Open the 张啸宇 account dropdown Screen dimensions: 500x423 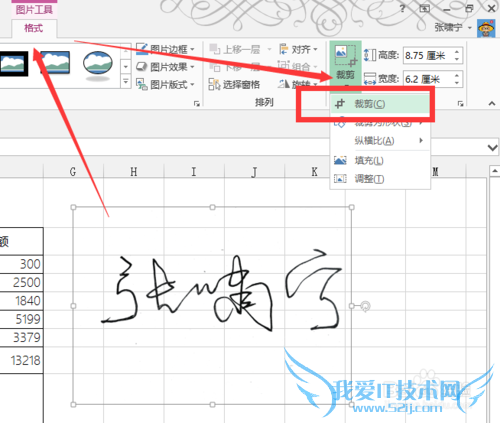453,27
